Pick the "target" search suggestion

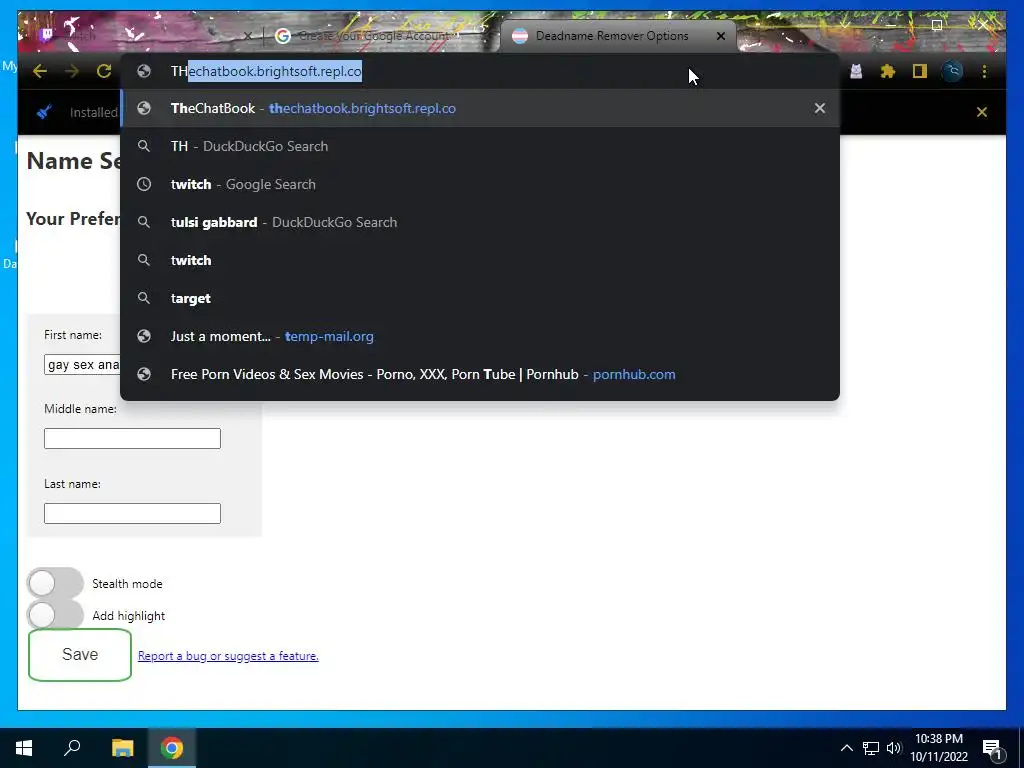coord(480,298)
